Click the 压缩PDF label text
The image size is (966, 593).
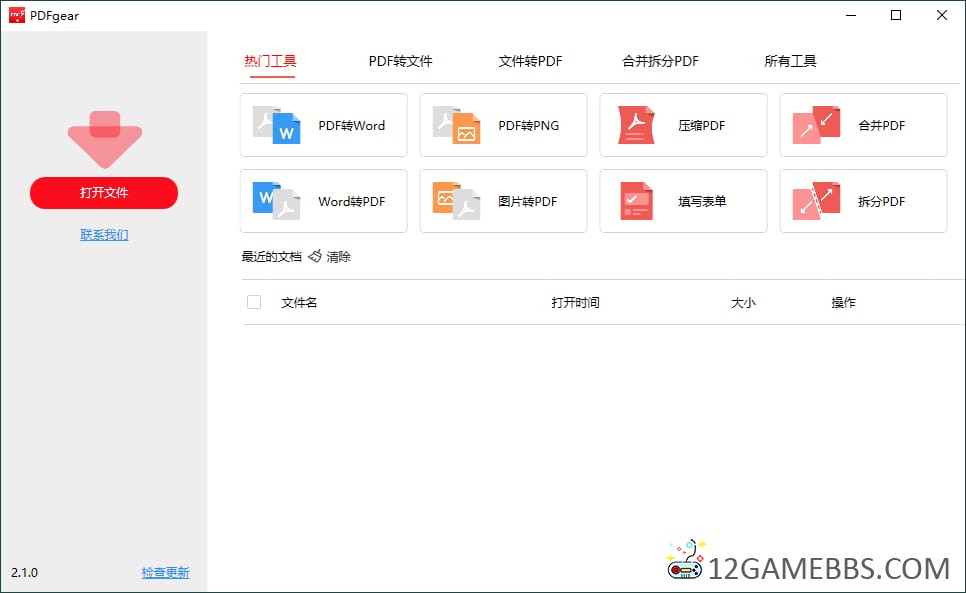702,126
